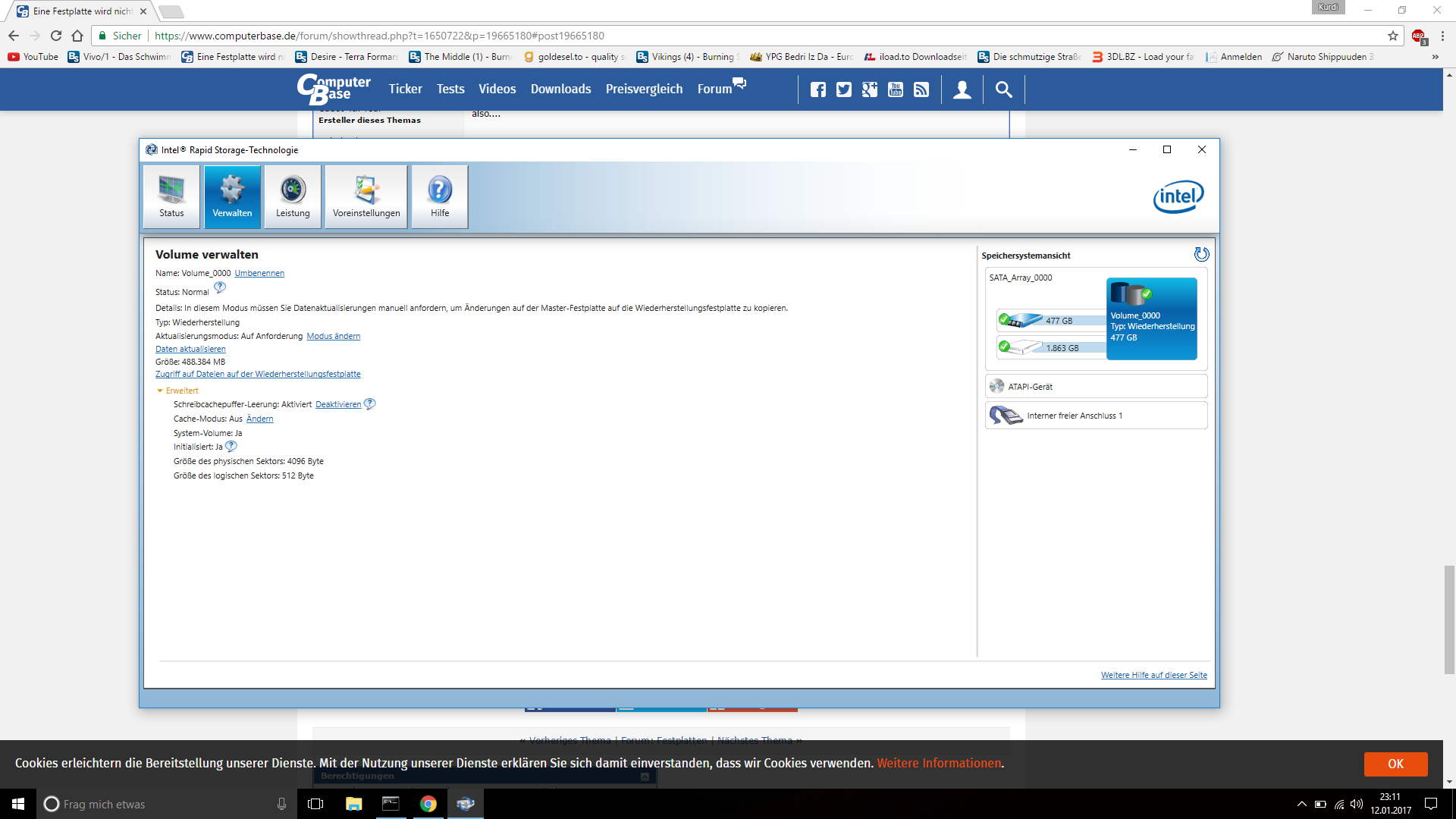Open the Hilfe help section
1456x819 pixels.
coord(440,196)
